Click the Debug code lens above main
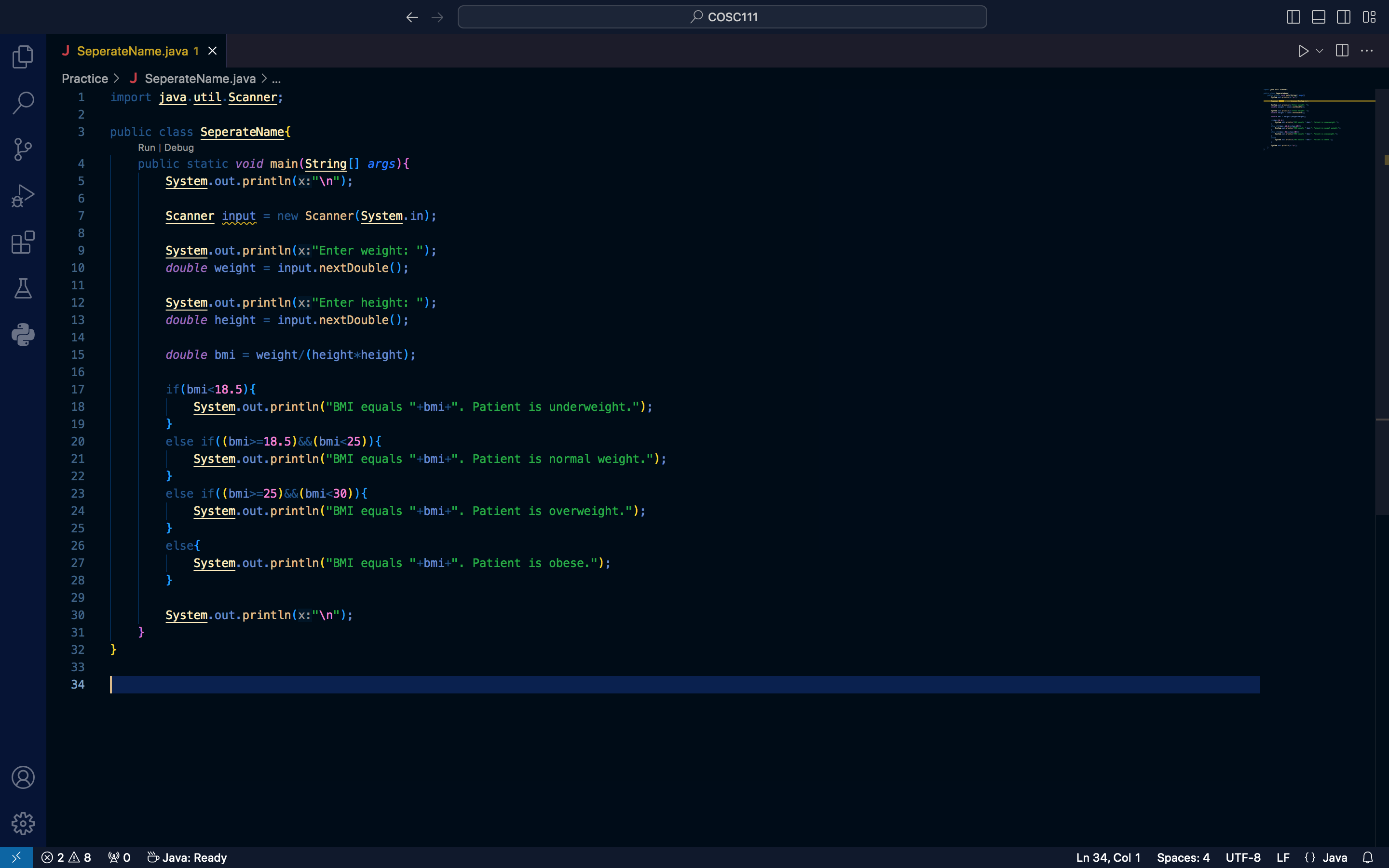The image size is (1389, 868). (178, 148)
